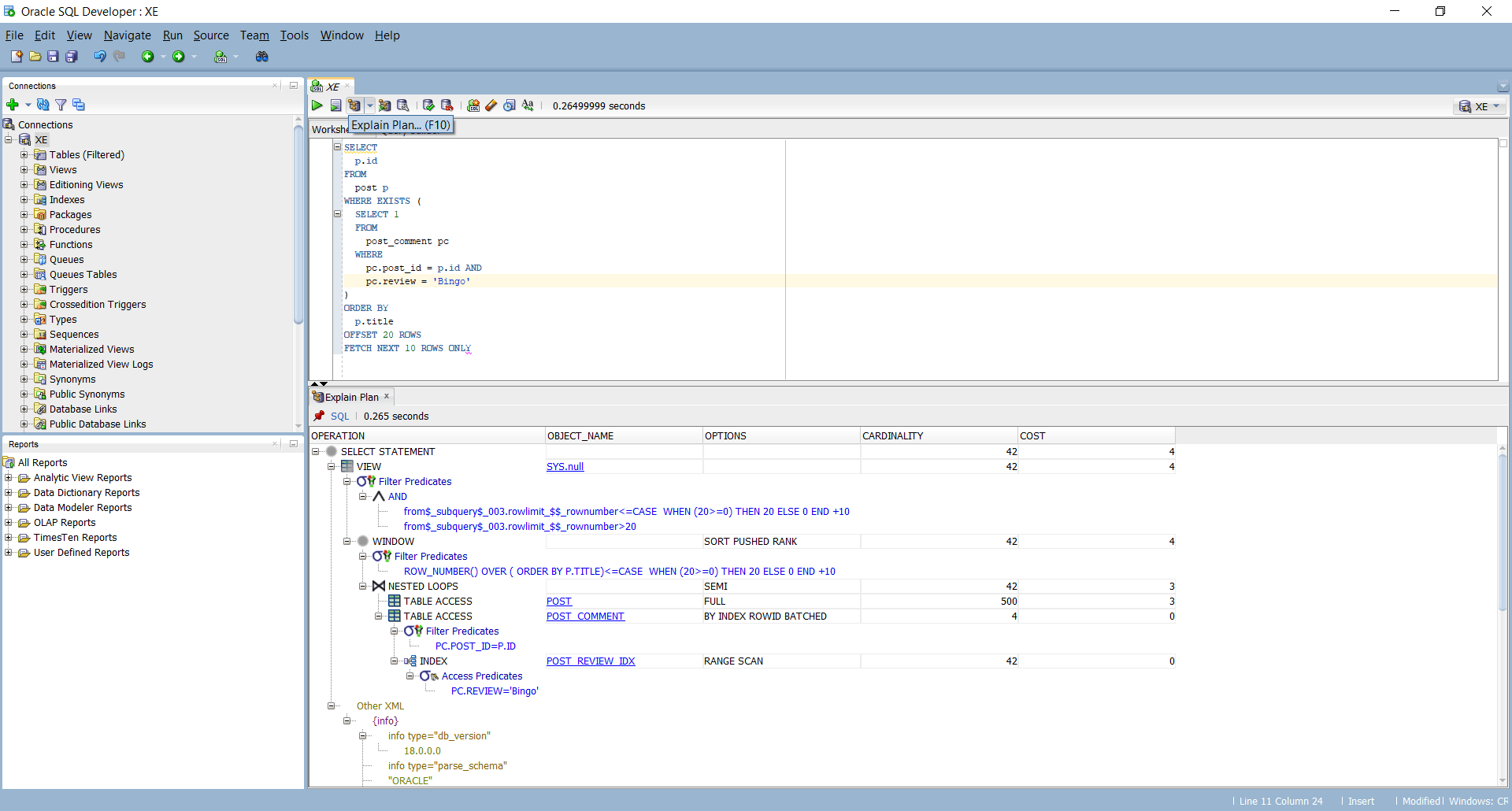Open the Tools menu
Image resolution: width=1512 pixels, height=811 pixels.
click(x=294, y=35)
